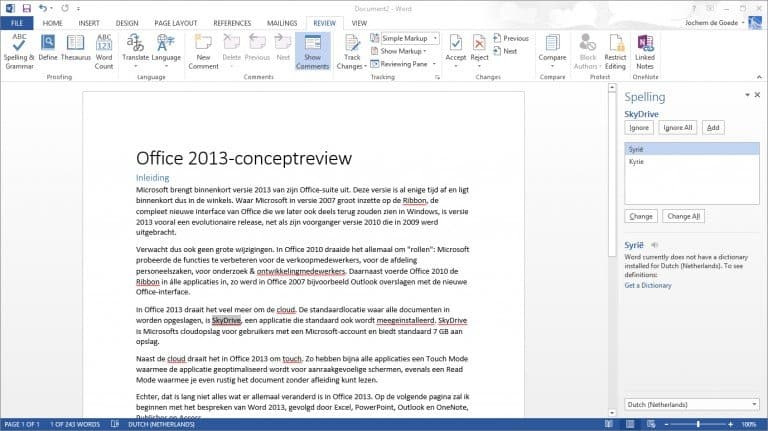Open the FILE tab
This screenshot has height=431, width=768.
tap(17, 23)
